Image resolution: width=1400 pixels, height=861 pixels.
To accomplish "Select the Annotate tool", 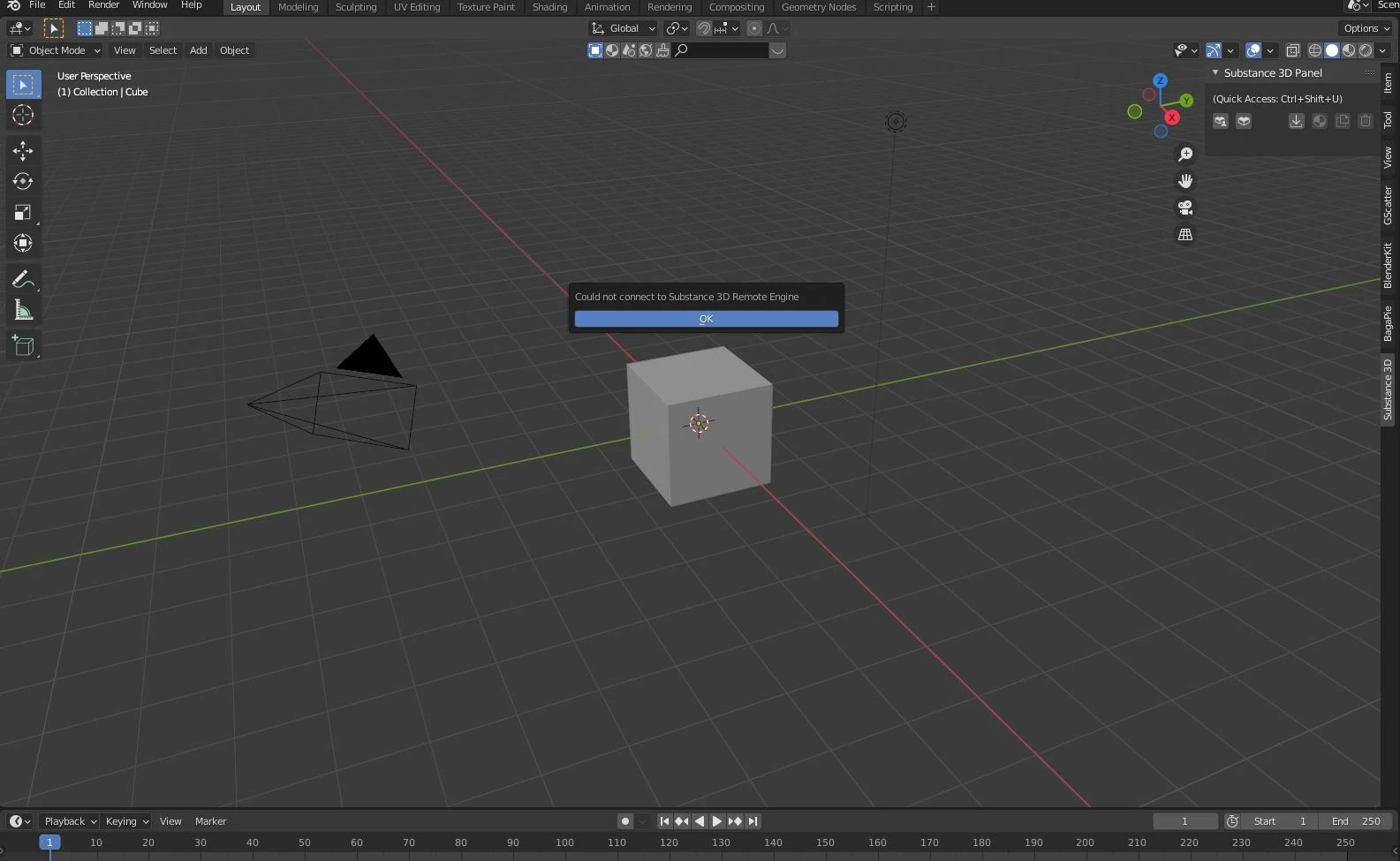I will point(23,280).
